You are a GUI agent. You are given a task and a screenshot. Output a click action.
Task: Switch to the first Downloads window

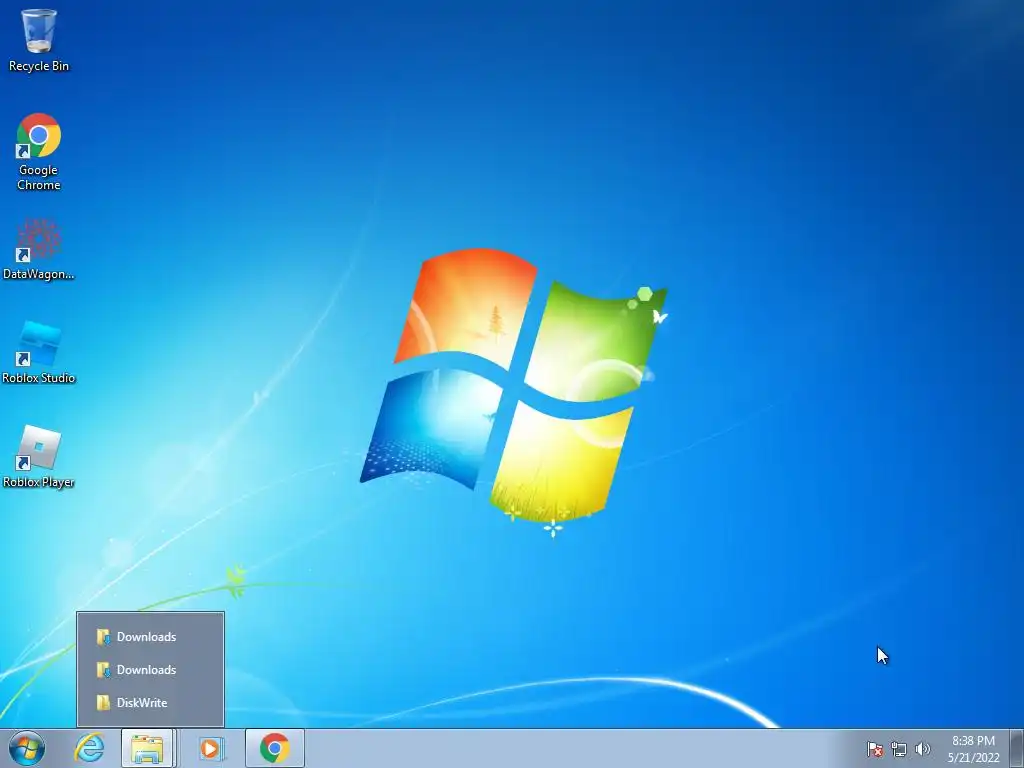pyautogui.click(x=150, y=637)
